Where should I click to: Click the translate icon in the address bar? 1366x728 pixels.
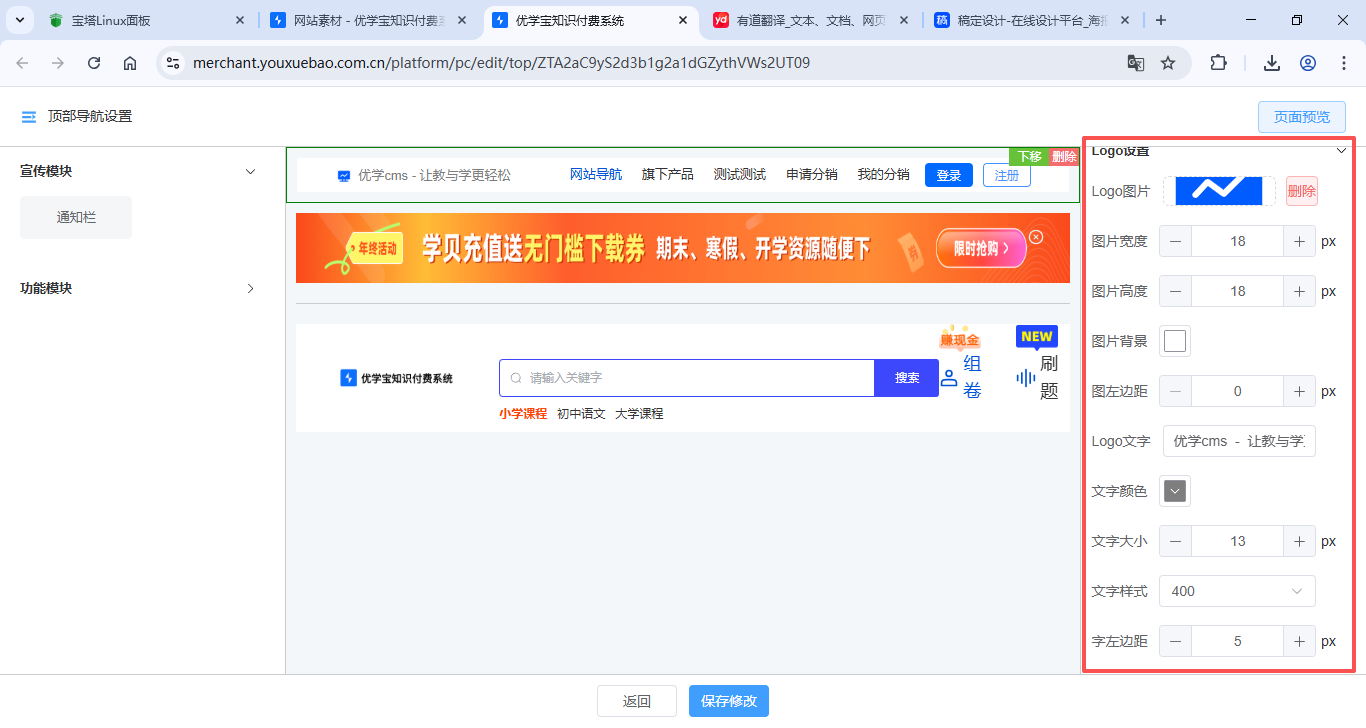click(1136, 62)
